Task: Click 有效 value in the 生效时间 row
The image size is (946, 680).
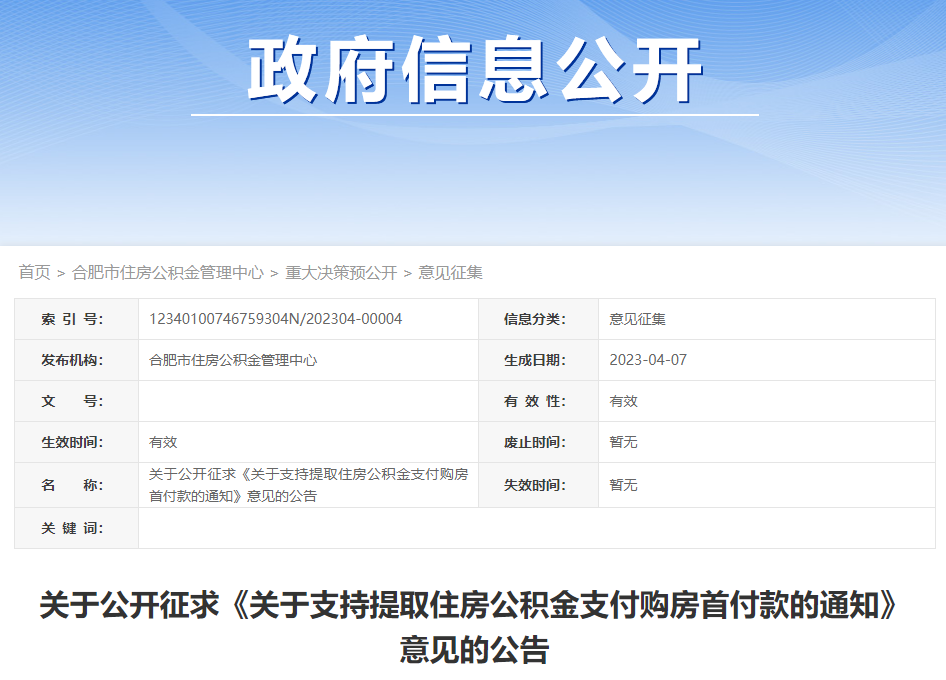Action: (163, 442)
